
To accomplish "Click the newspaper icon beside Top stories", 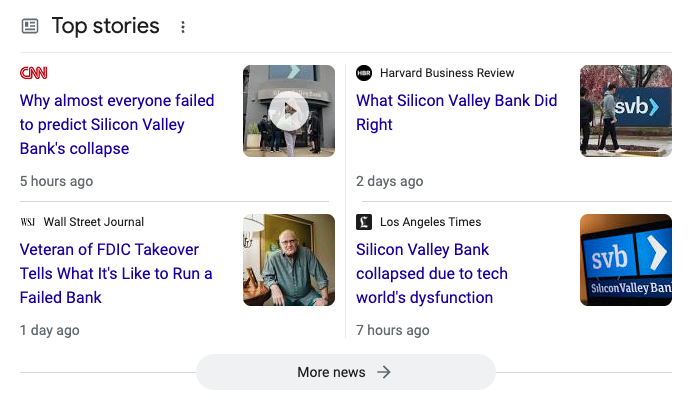I will (30, 26).
